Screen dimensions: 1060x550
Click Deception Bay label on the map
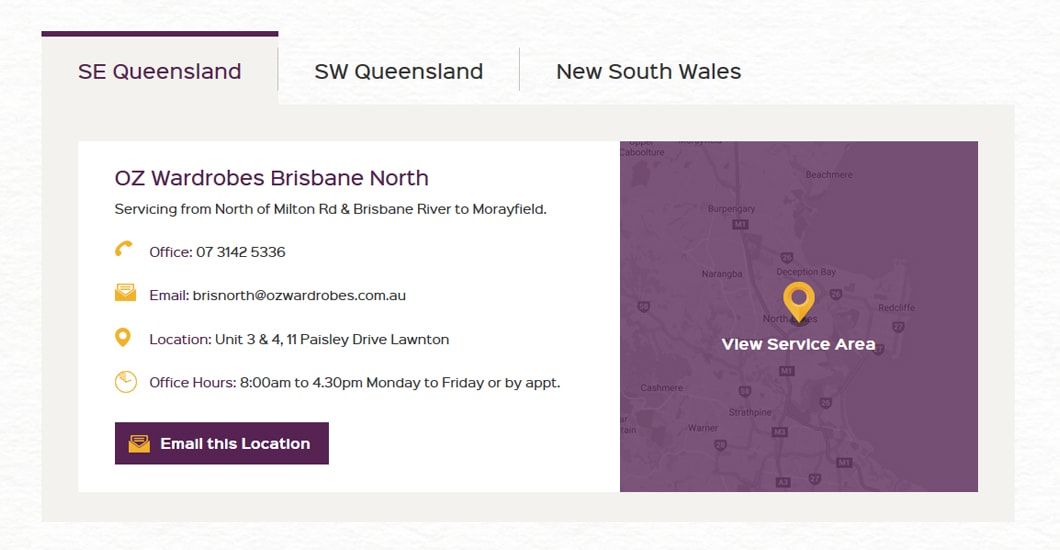[x=806, y=272]
